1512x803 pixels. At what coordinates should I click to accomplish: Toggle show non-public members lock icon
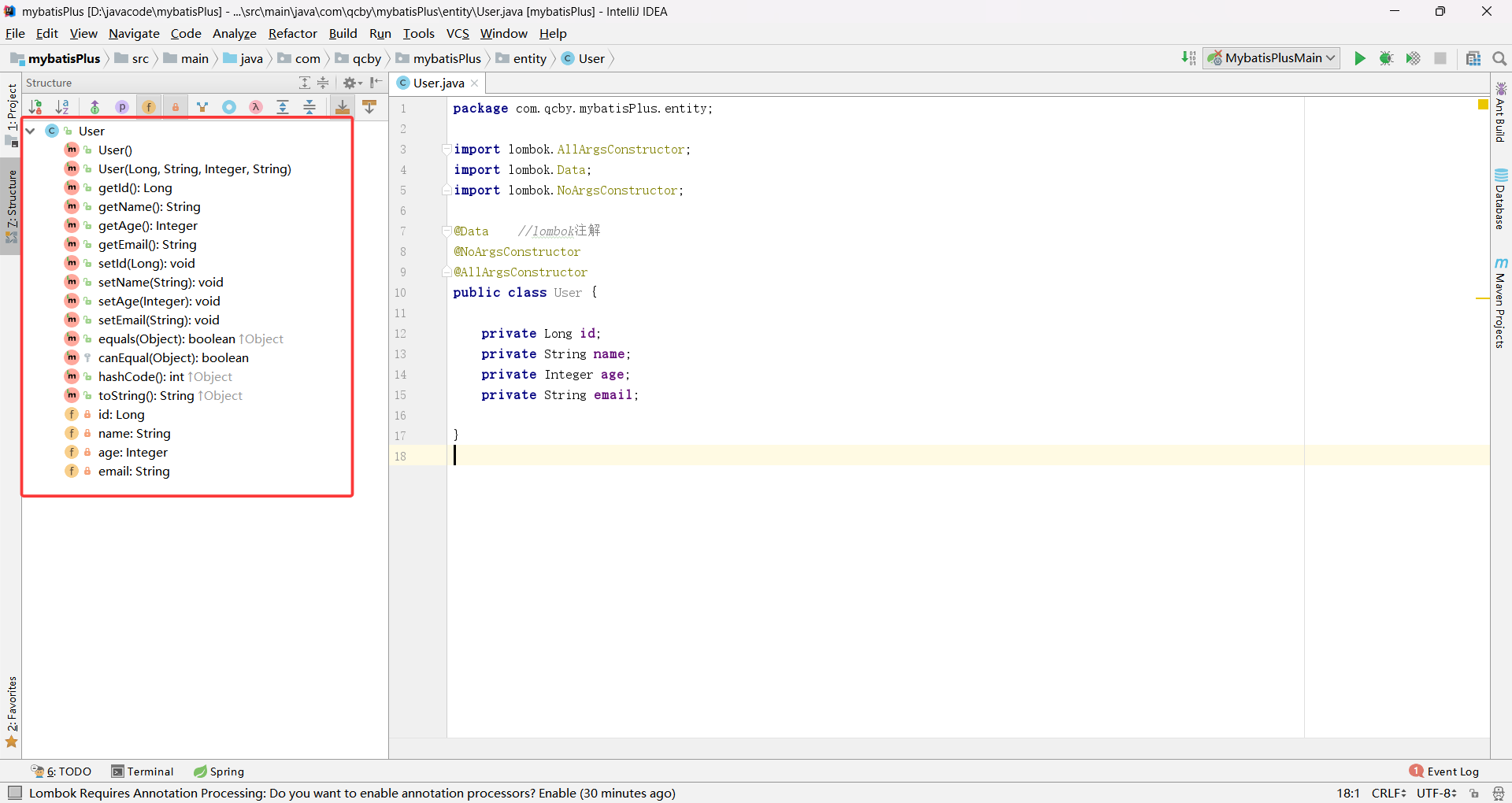pyautogui.click(x=176, y=107)
